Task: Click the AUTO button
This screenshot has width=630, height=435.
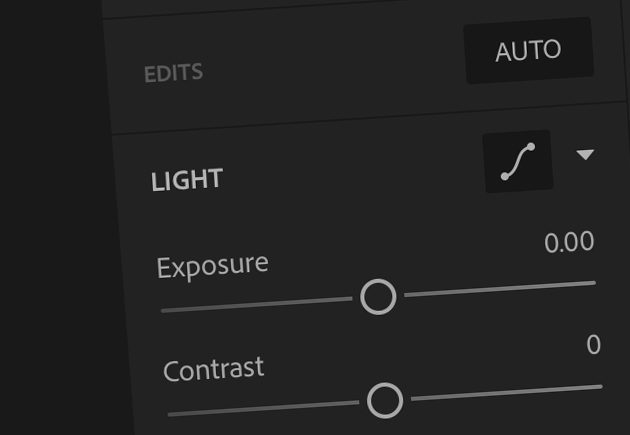Action: coord(528,51)
